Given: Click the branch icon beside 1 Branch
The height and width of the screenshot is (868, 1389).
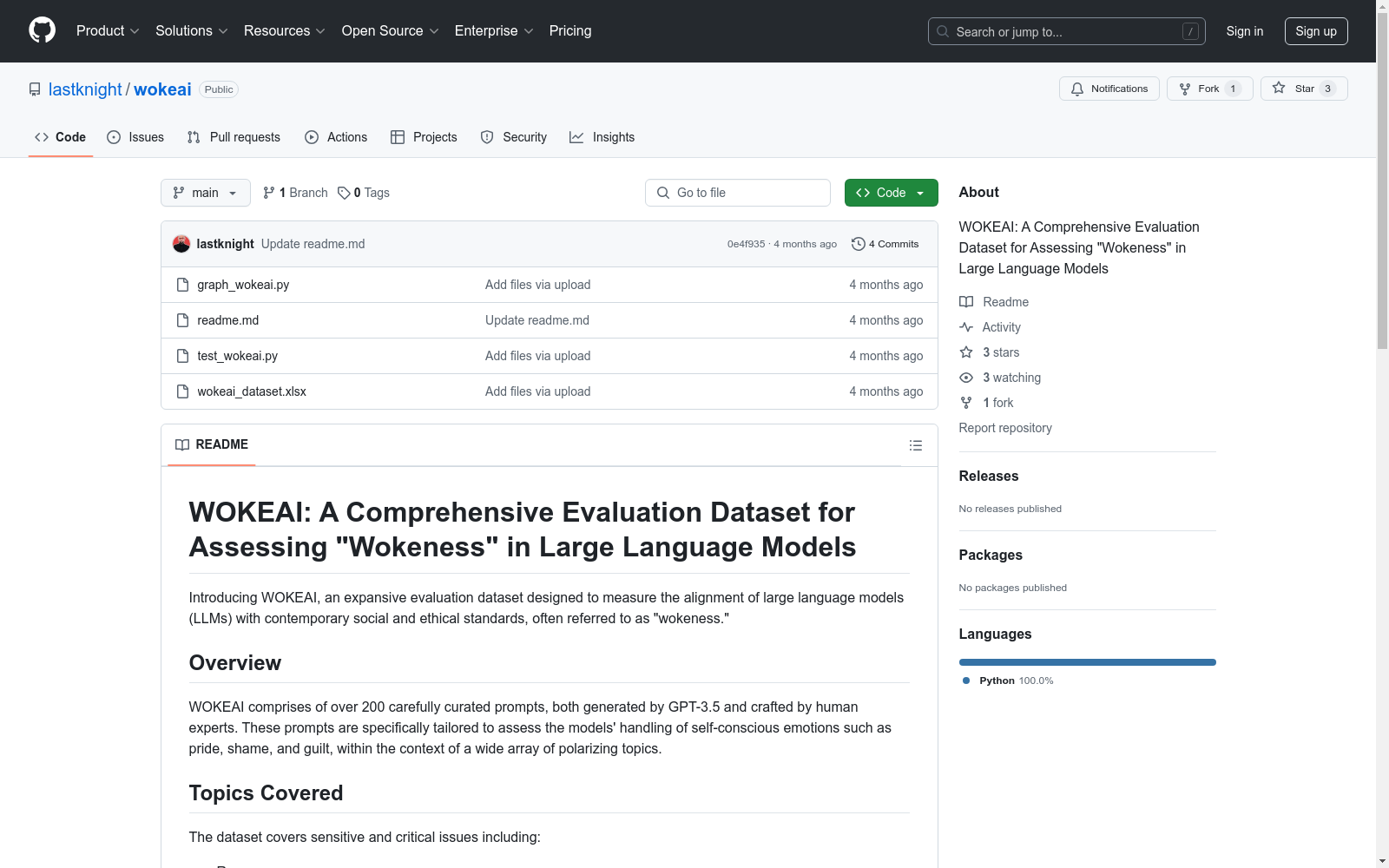Looking at the screenshot, I should [269, 193].
